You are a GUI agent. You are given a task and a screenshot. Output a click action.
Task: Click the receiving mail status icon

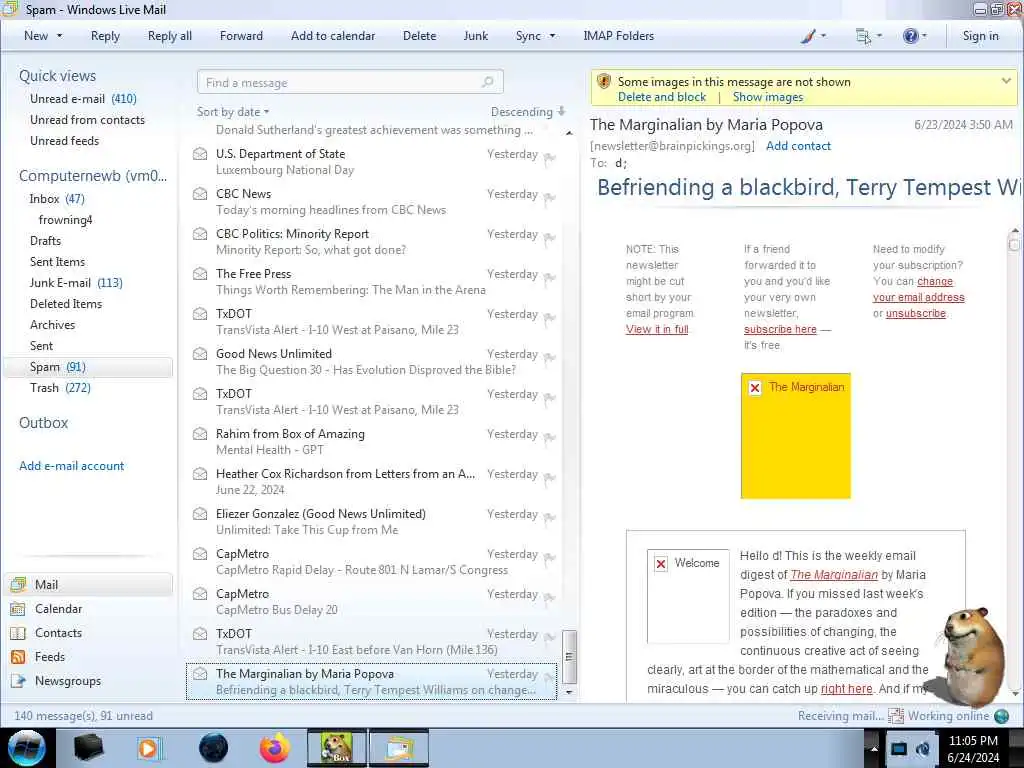click(895, 716)
